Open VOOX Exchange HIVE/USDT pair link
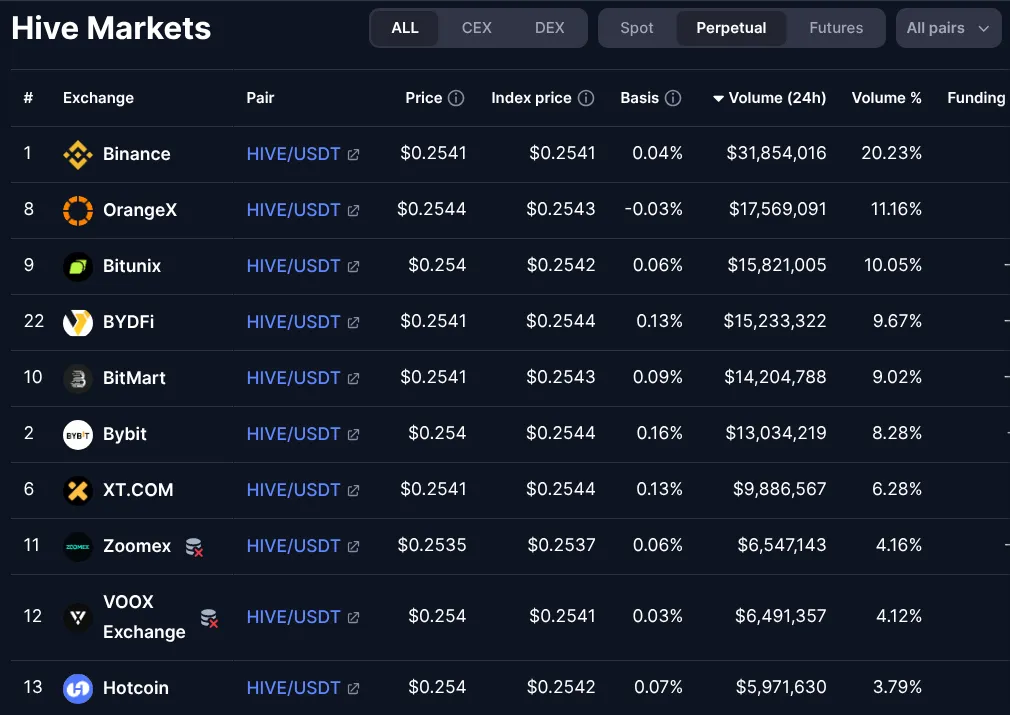Viewport: 1010px width, 715px height. coord(293,618)
